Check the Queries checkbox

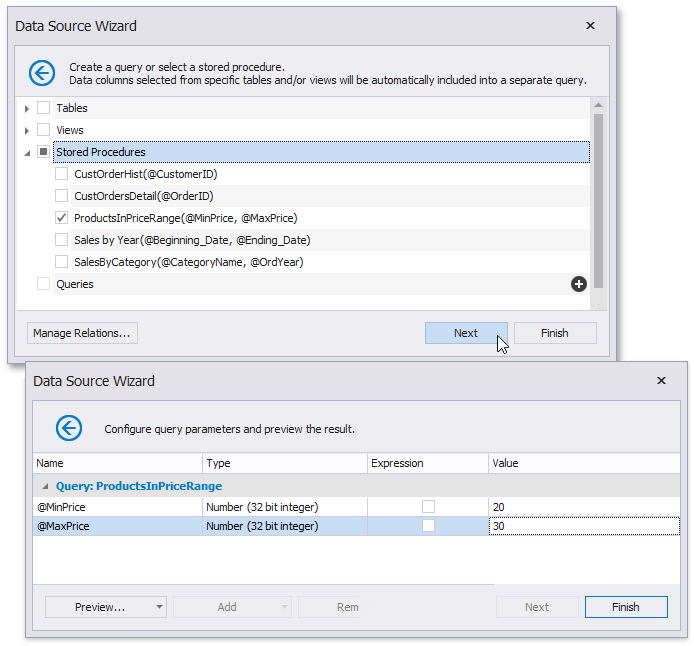coord(43,284)
